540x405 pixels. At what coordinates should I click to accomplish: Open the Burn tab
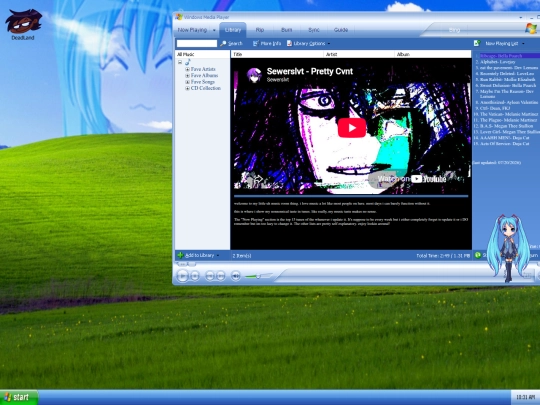click(286, 30)
